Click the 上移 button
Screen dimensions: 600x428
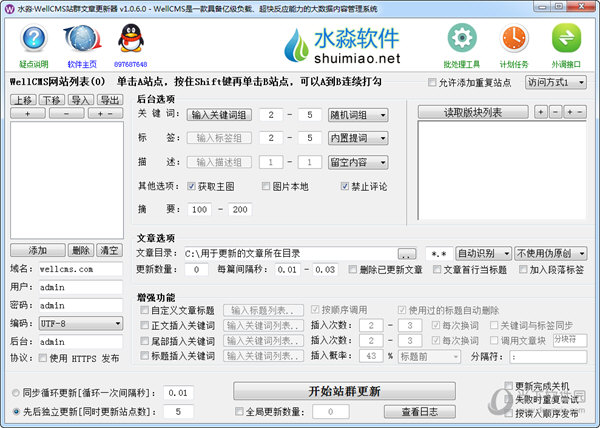coord(23,100)
